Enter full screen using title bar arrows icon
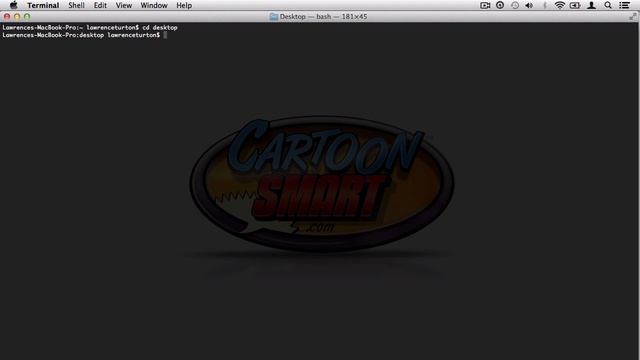Viewport: 640px width, 360px height. (x=633, y=16)
